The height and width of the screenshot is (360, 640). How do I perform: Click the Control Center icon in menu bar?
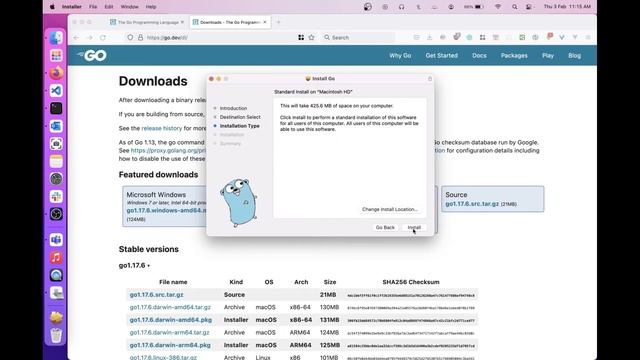pyautogui.click(x=529, y=7)
